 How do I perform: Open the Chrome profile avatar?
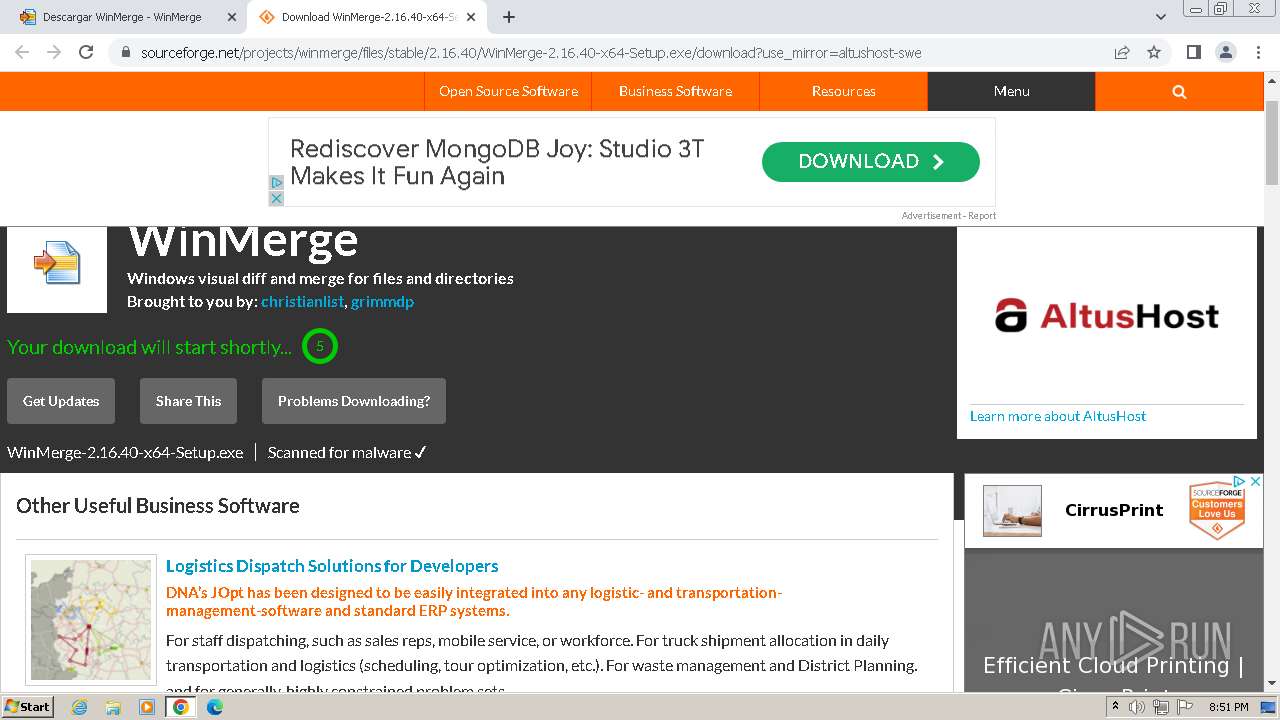pos(1226,52)
